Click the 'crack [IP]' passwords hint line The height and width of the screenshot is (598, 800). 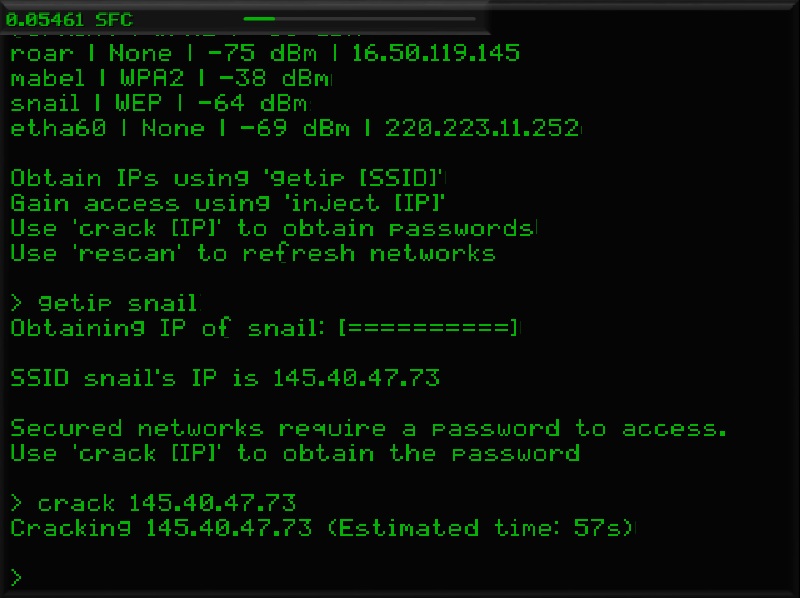point(273,228)
